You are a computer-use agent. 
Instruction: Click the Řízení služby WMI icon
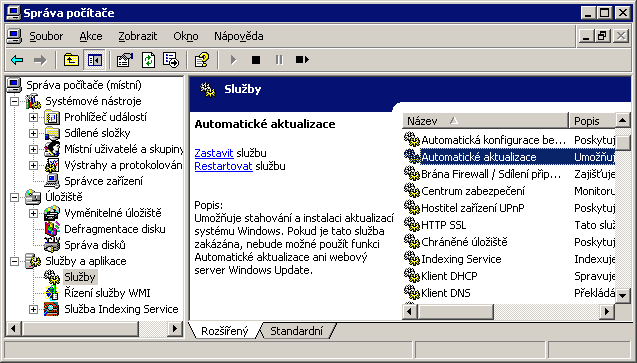click(x=52, y=293)
